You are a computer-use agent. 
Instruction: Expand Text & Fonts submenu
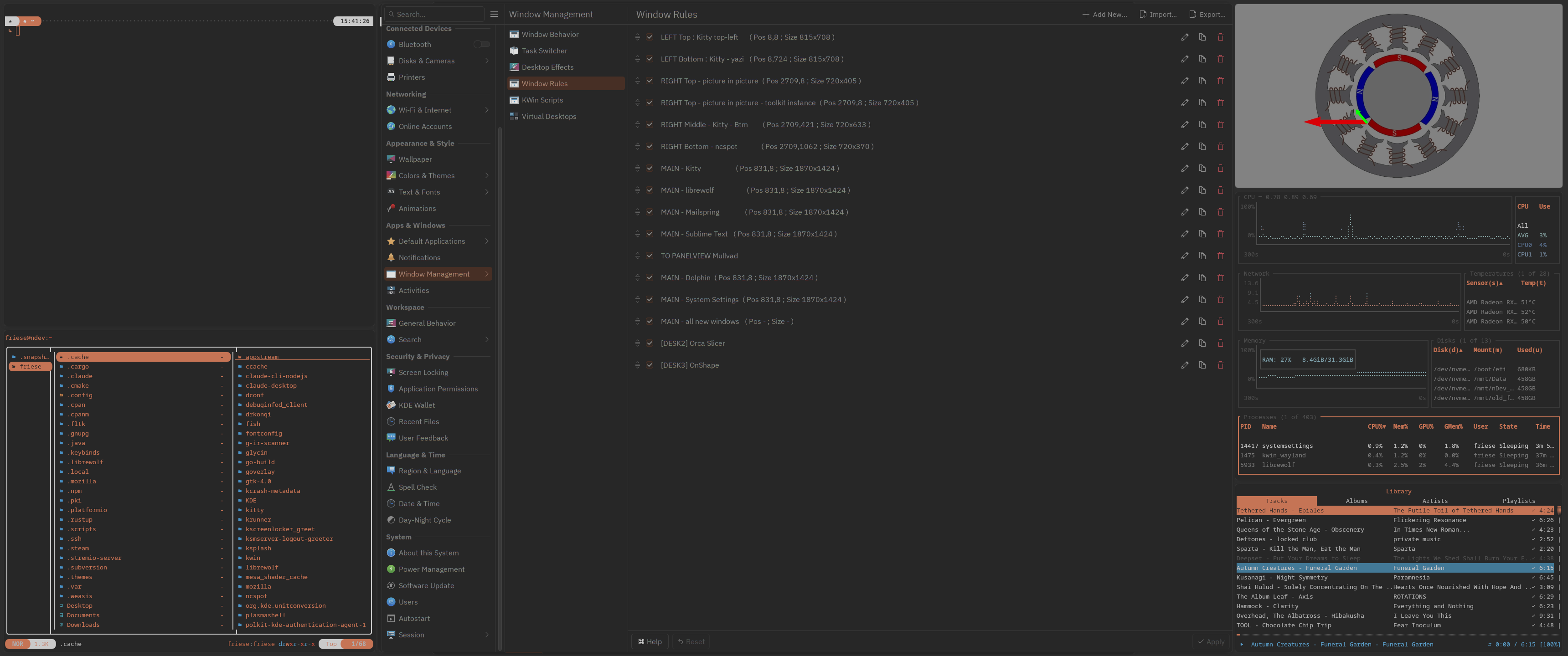click(486, 192)
